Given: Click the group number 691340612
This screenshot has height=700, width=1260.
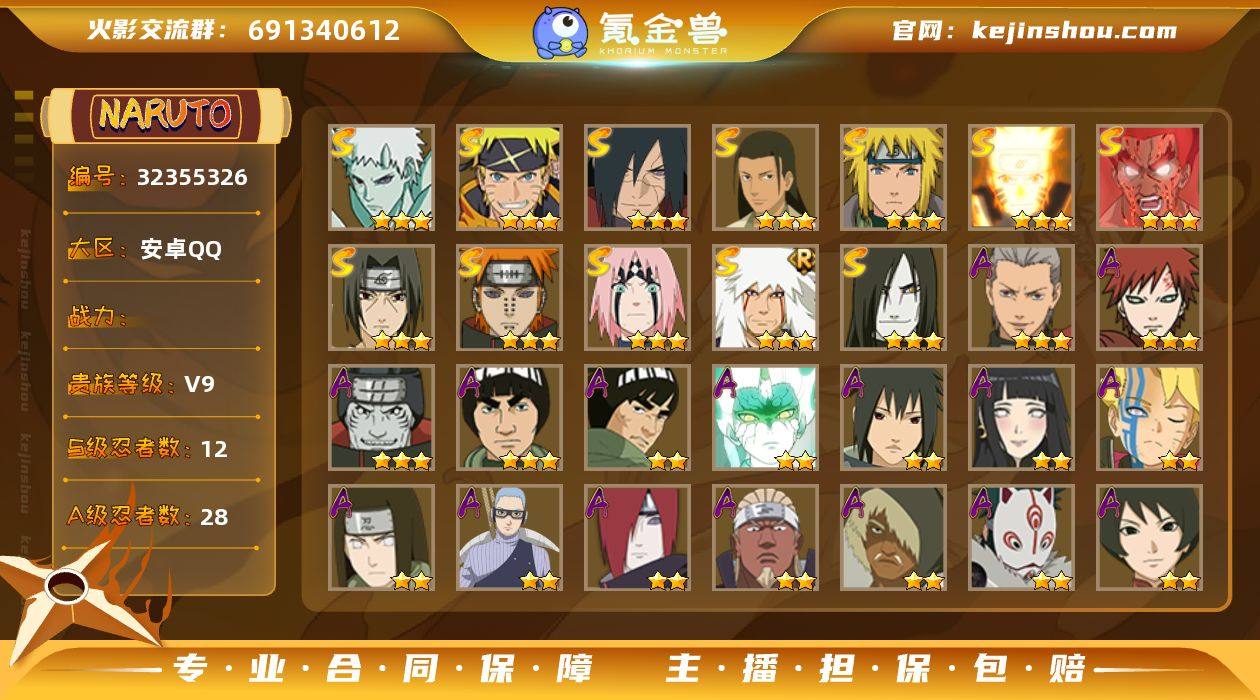Looking at the screenshot, I should 324,30.
